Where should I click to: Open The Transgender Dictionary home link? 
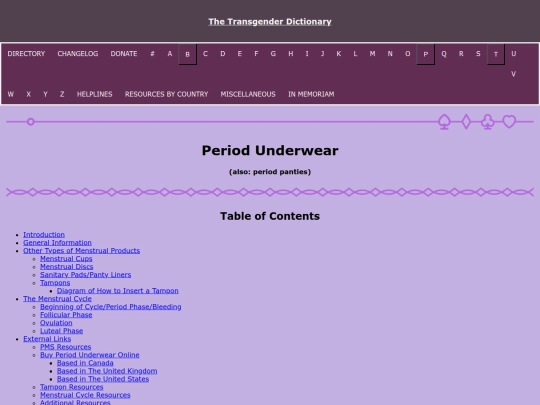tap(270, 21)
